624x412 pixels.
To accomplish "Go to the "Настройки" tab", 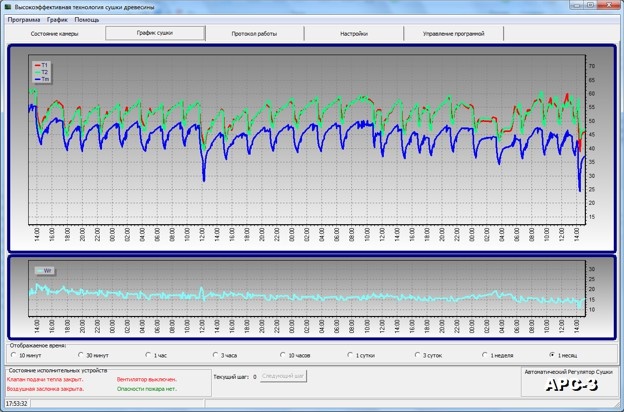I will 354,33.
